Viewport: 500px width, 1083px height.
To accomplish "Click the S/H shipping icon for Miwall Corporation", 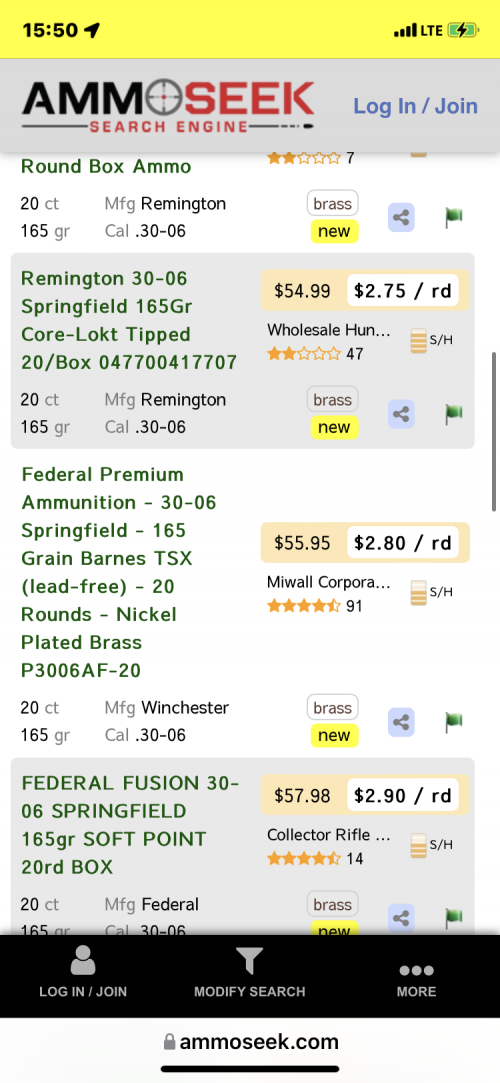I will (x=432, y=593).
